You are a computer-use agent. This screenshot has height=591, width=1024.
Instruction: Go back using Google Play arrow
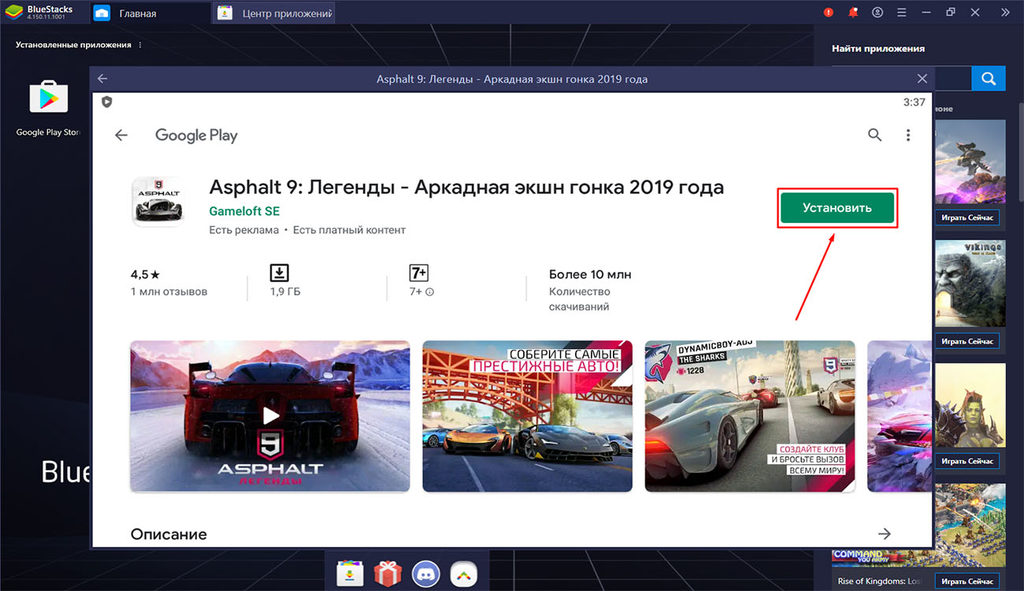(121, 135)
